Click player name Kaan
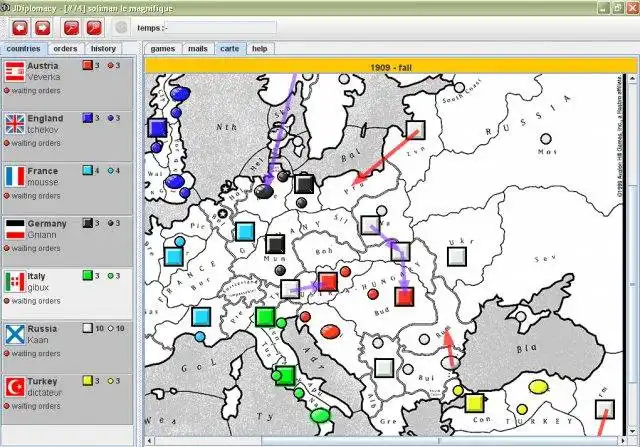The height and width of the screenshot is (447, 640). click(x=38, y=340)
